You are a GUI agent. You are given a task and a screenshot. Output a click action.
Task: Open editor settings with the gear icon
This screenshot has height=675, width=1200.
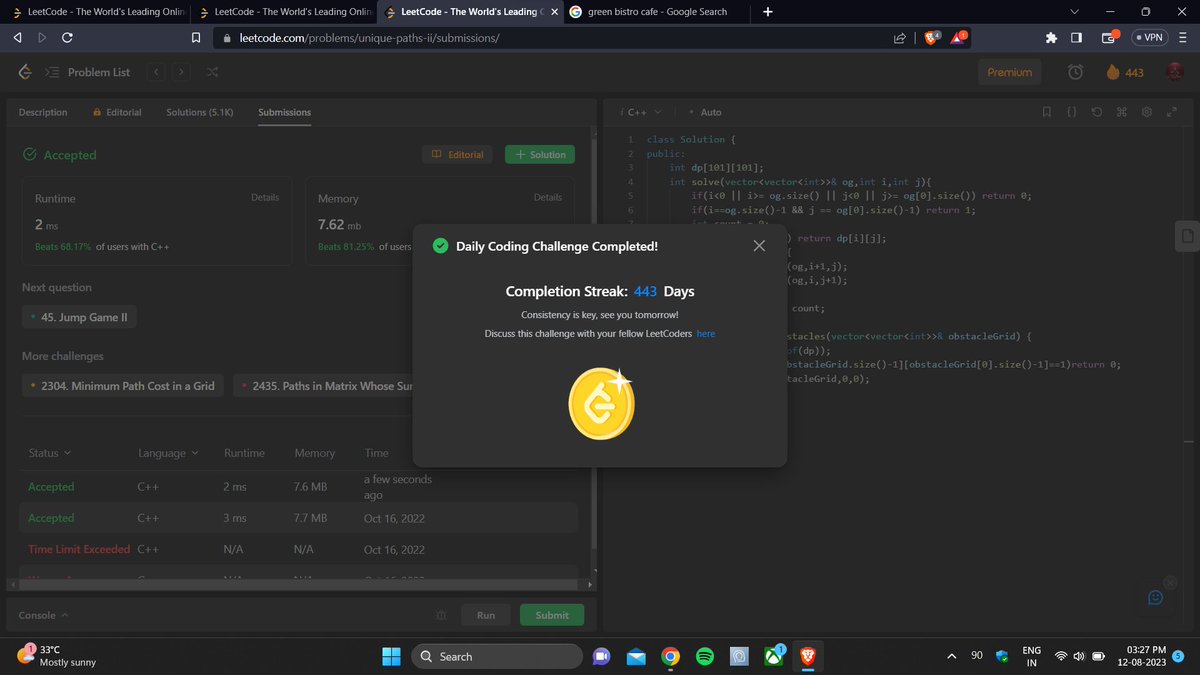click(x=1147, y=112)
